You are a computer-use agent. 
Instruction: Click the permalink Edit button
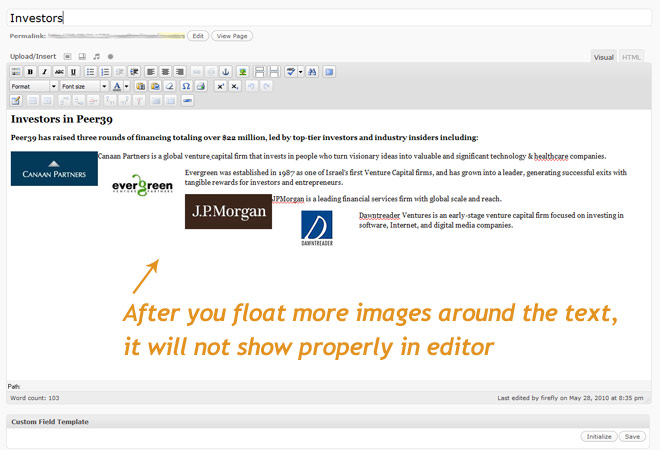(198, 36)
